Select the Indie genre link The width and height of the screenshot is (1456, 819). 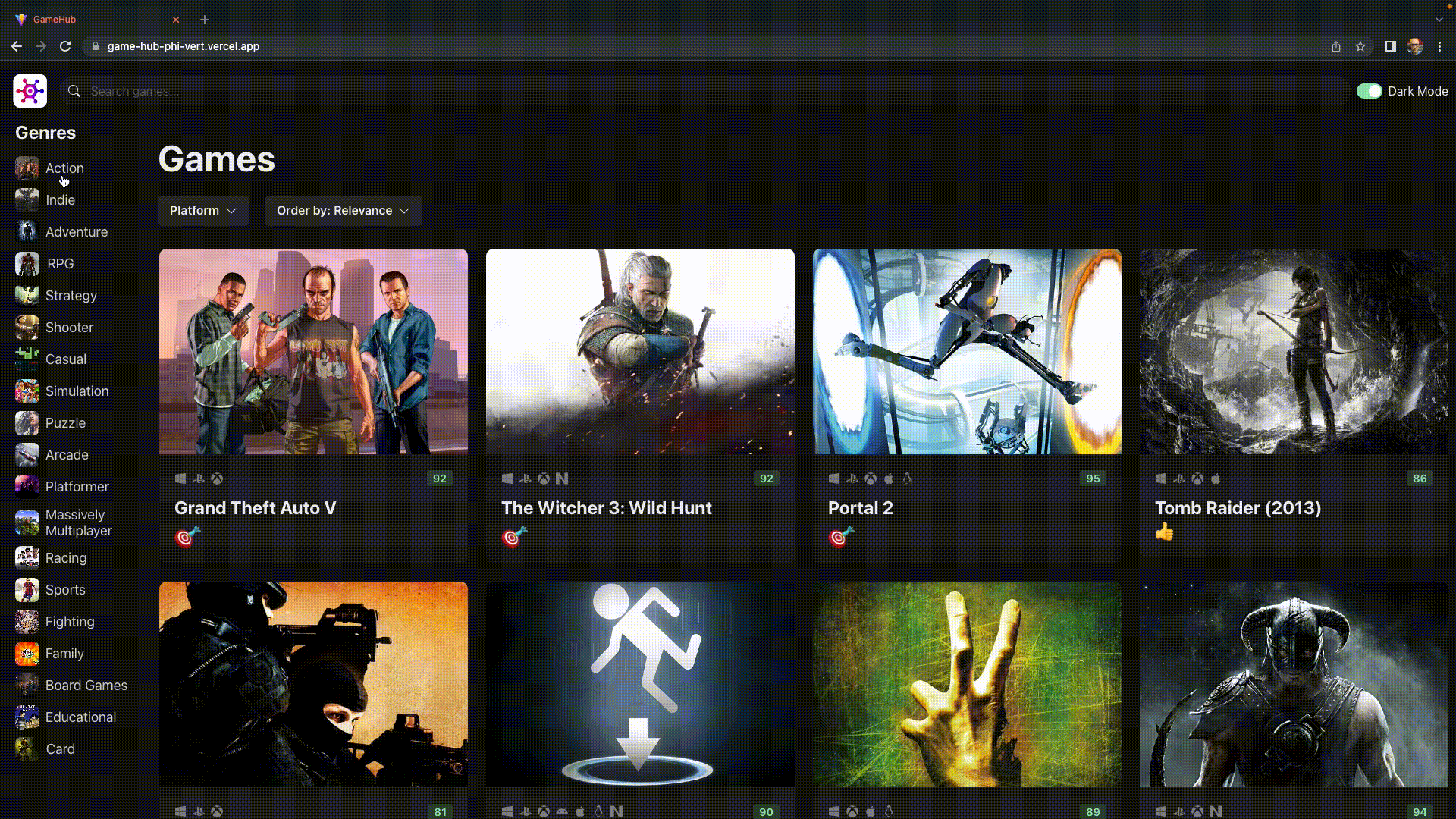pos(60,200)
